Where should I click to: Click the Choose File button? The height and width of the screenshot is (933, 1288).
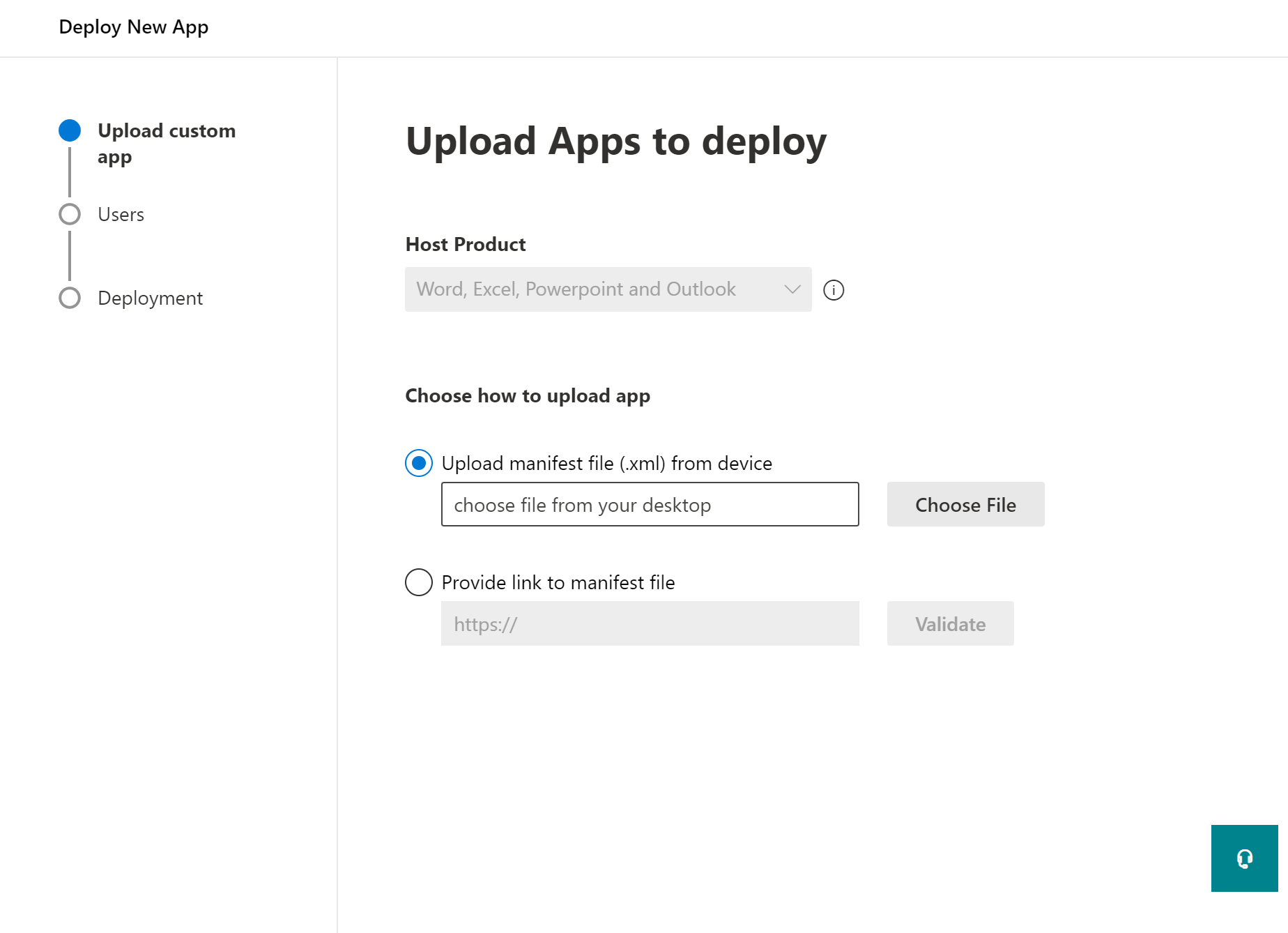[x=965, y=504]
